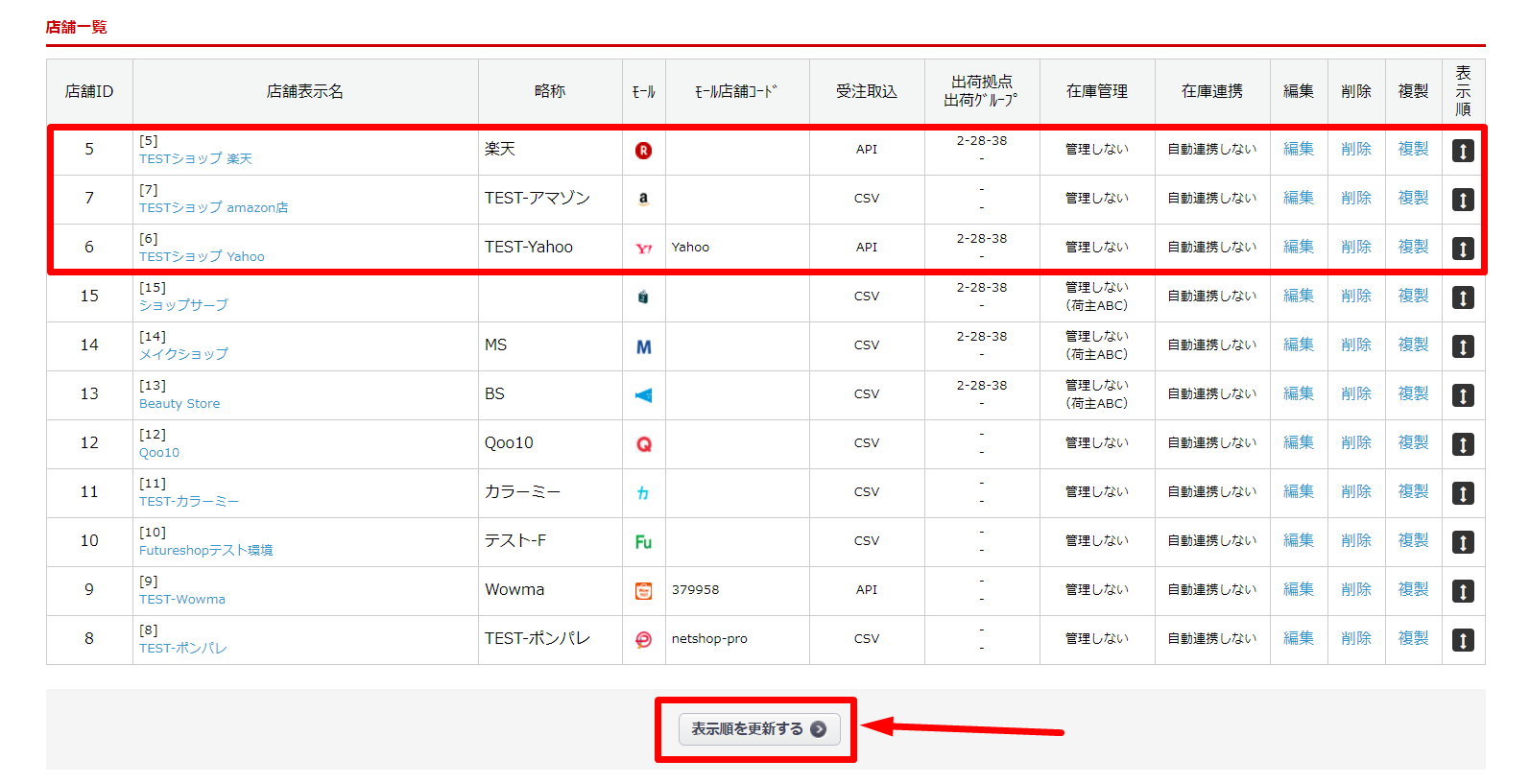Click the sort handle for Qoo10 row
The image size is (1530, 784).
tap(1462, 444)
